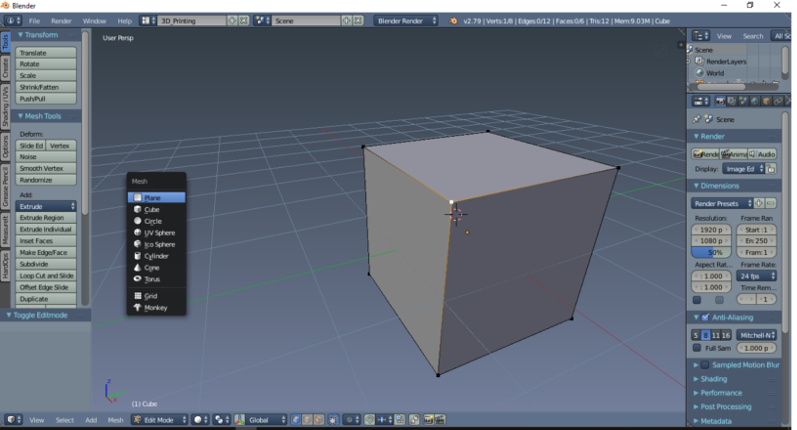Click OpenGL render image camera icon

tap(428, 420)
